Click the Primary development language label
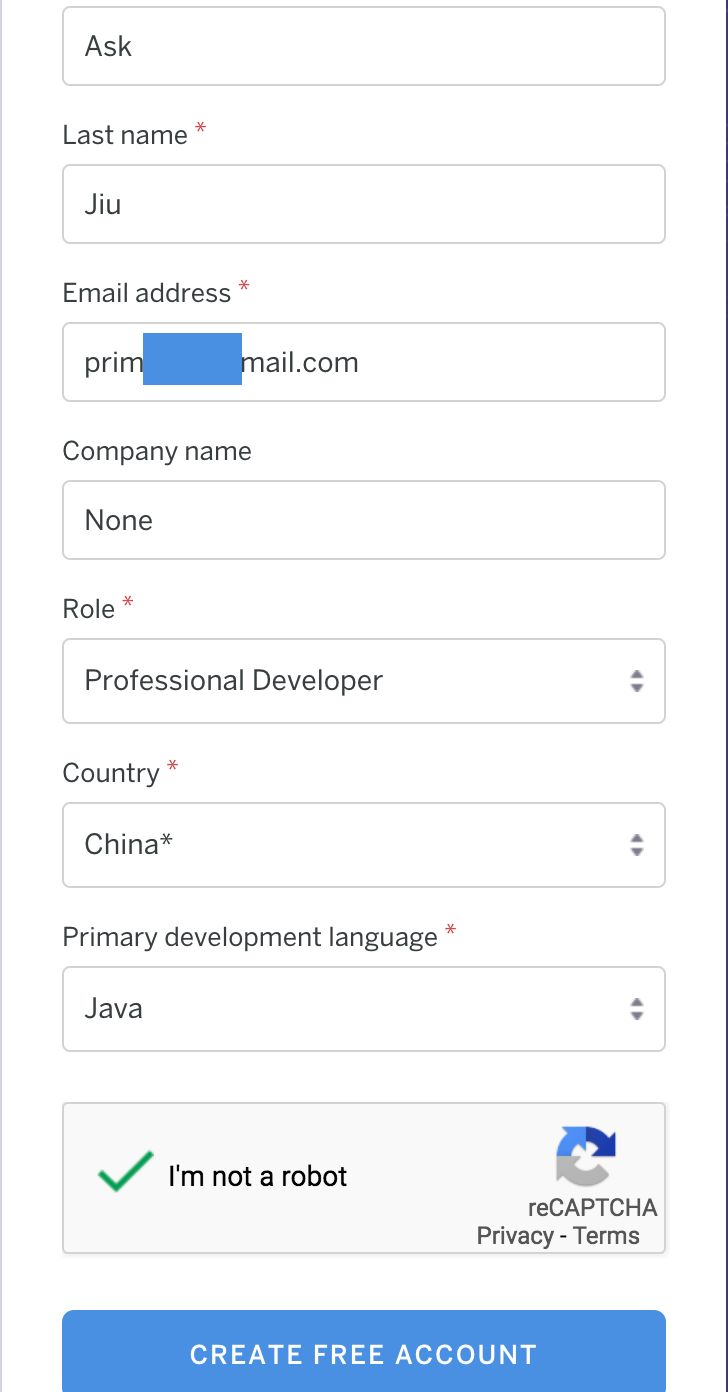The image size is (728, 1392). [250, 937]
